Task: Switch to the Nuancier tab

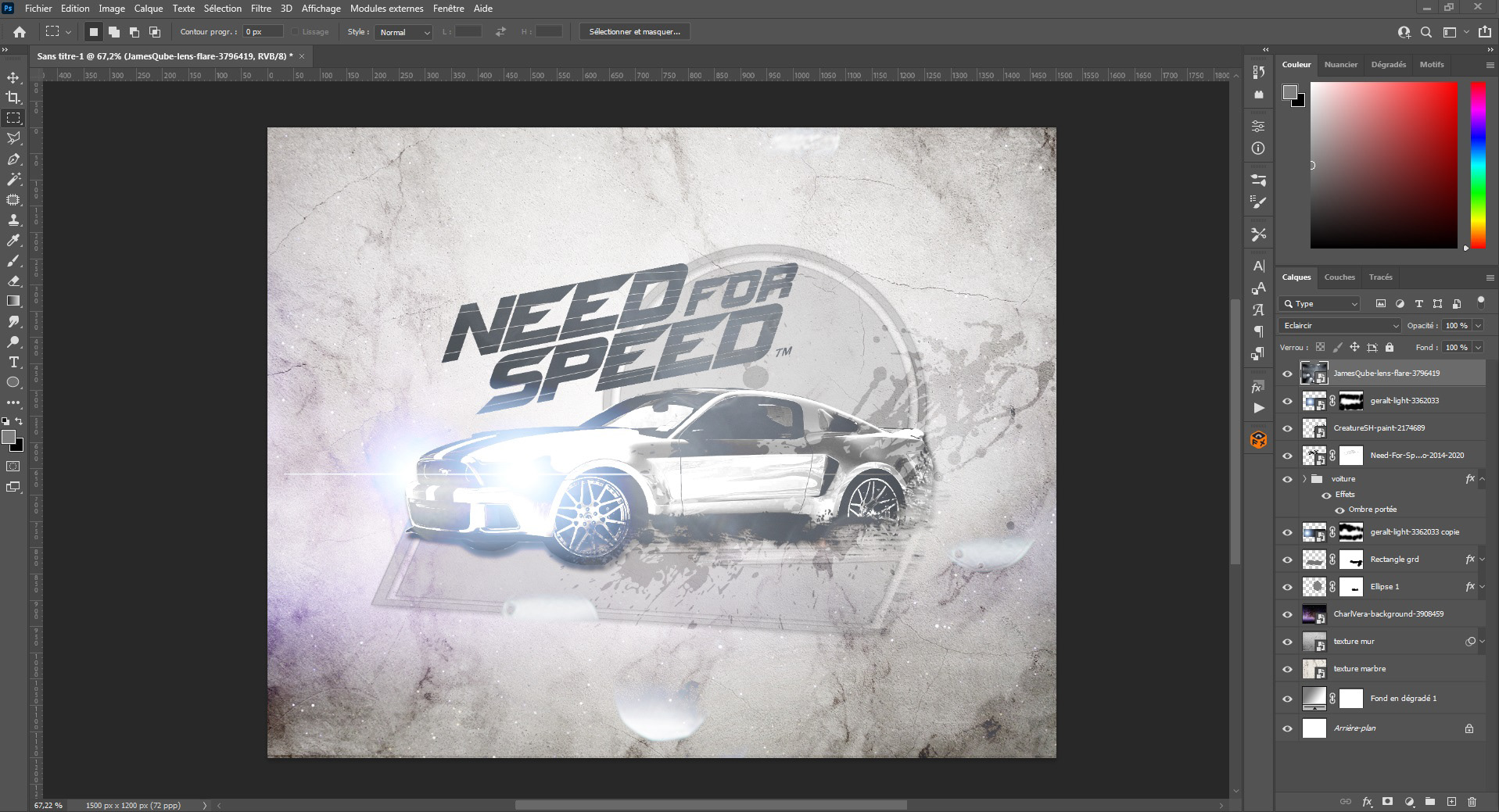Action: pos(1341,65)
